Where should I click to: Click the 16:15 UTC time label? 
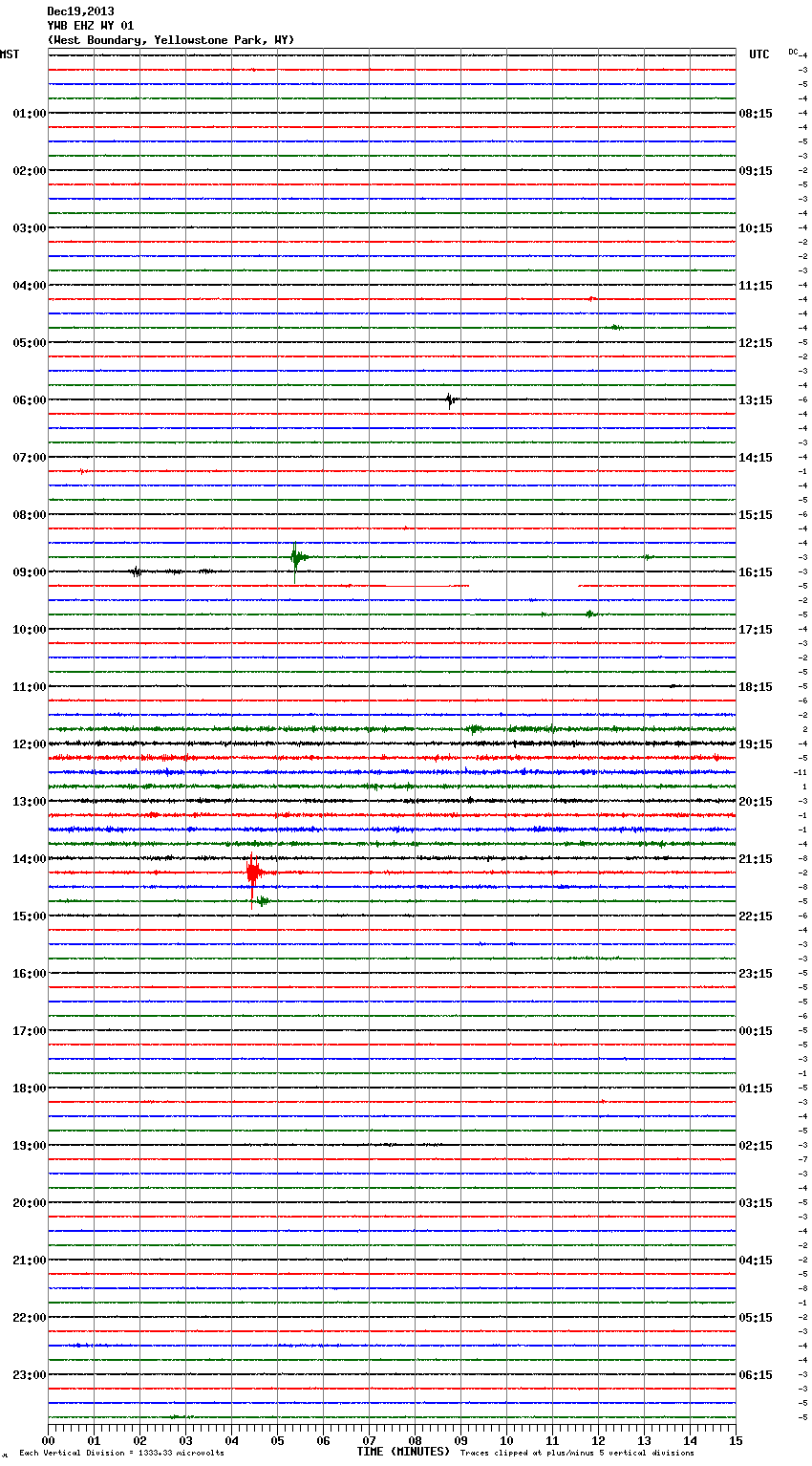point(756,572)
